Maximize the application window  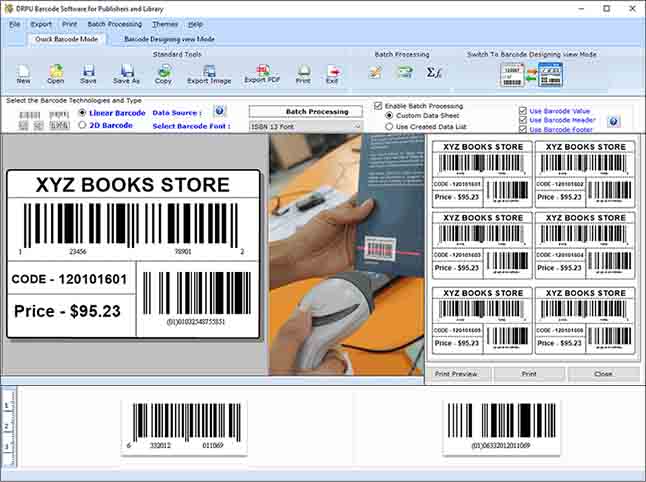point(606,8)
